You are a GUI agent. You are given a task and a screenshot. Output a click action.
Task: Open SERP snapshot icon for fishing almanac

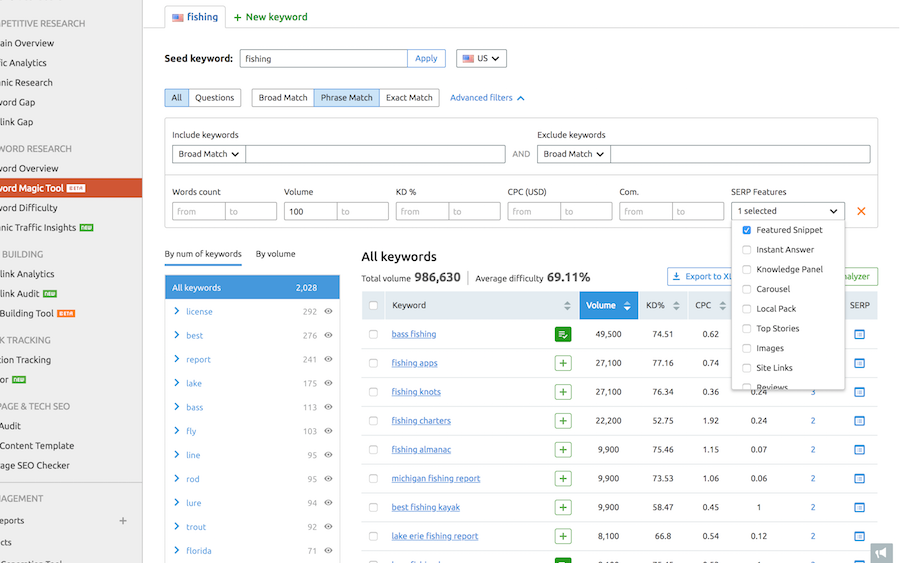tap(859, 449)
